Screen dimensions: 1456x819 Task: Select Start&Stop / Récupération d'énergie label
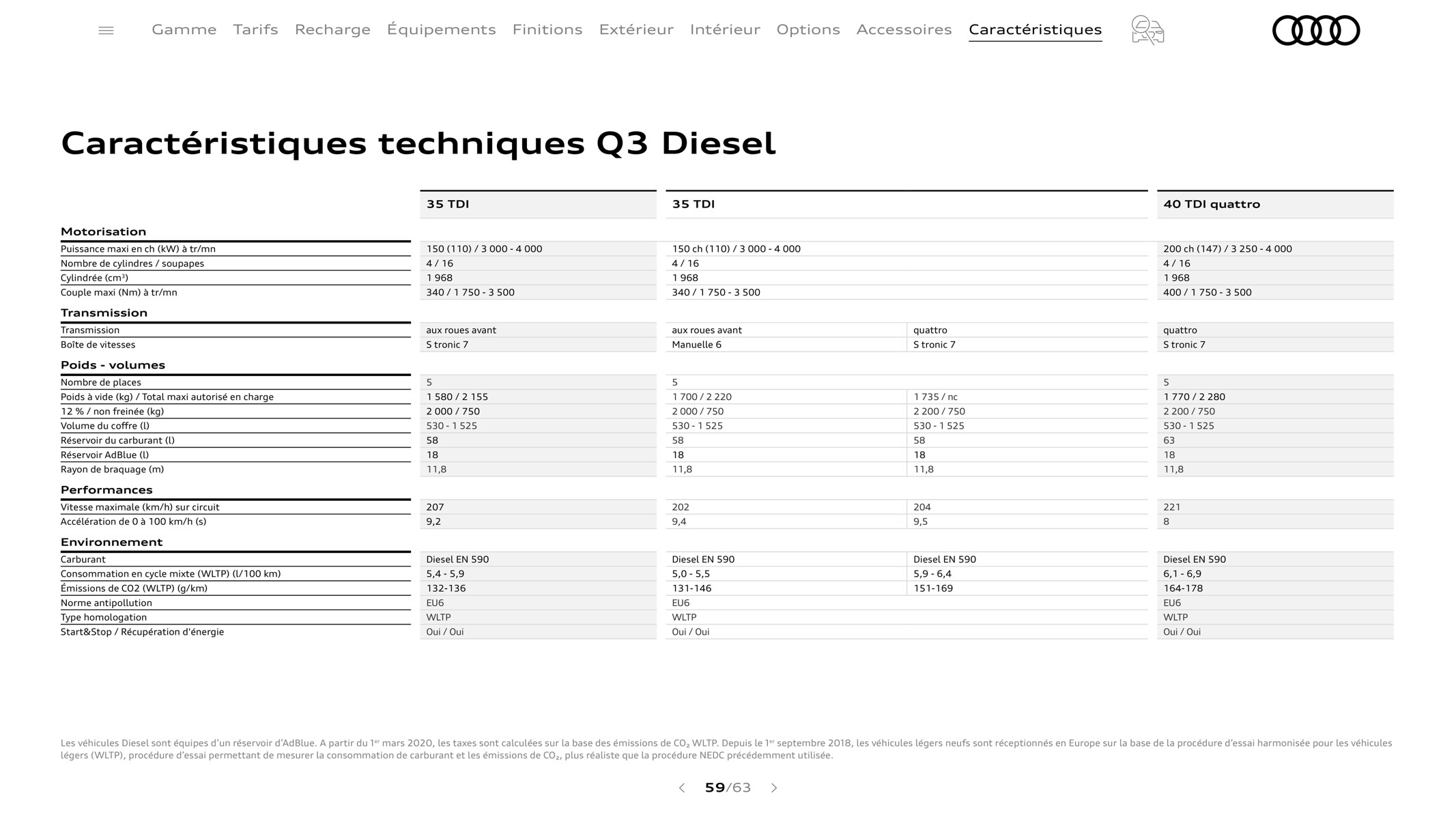click(x=142, y=632)
